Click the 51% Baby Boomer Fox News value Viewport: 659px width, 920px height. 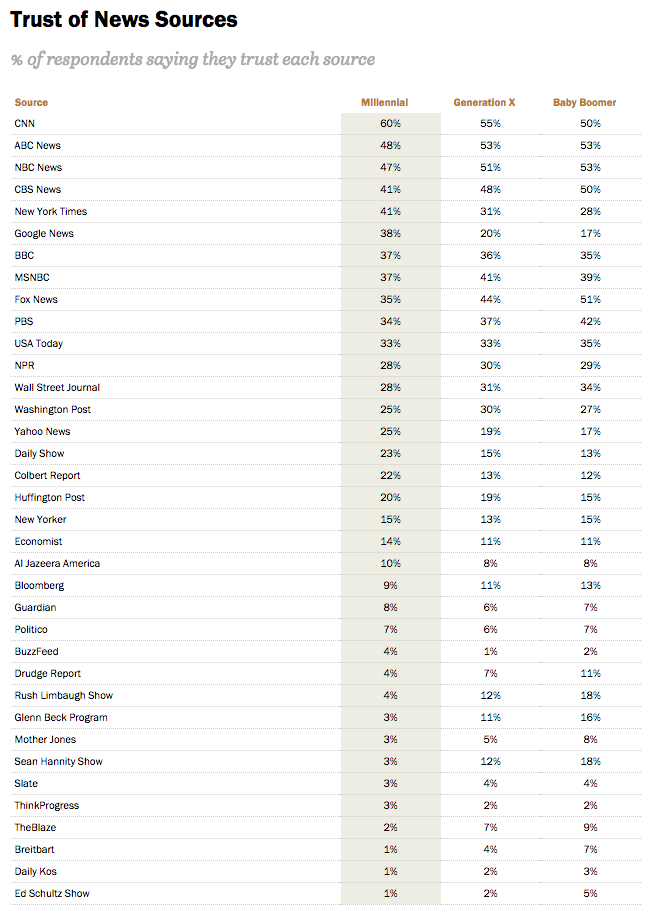click(x=590, y=299)
